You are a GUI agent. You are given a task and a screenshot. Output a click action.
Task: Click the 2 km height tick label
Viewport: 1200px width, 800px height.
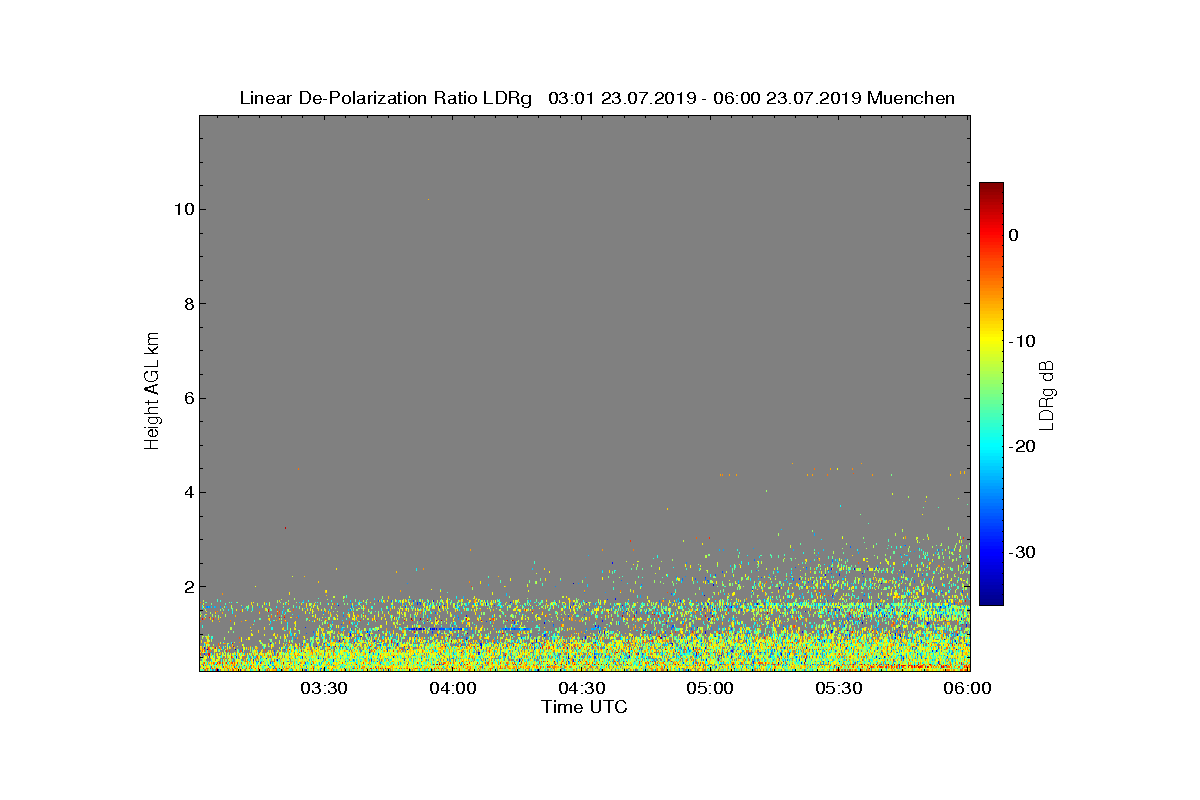pyautogui.click(x=187, y=587)
